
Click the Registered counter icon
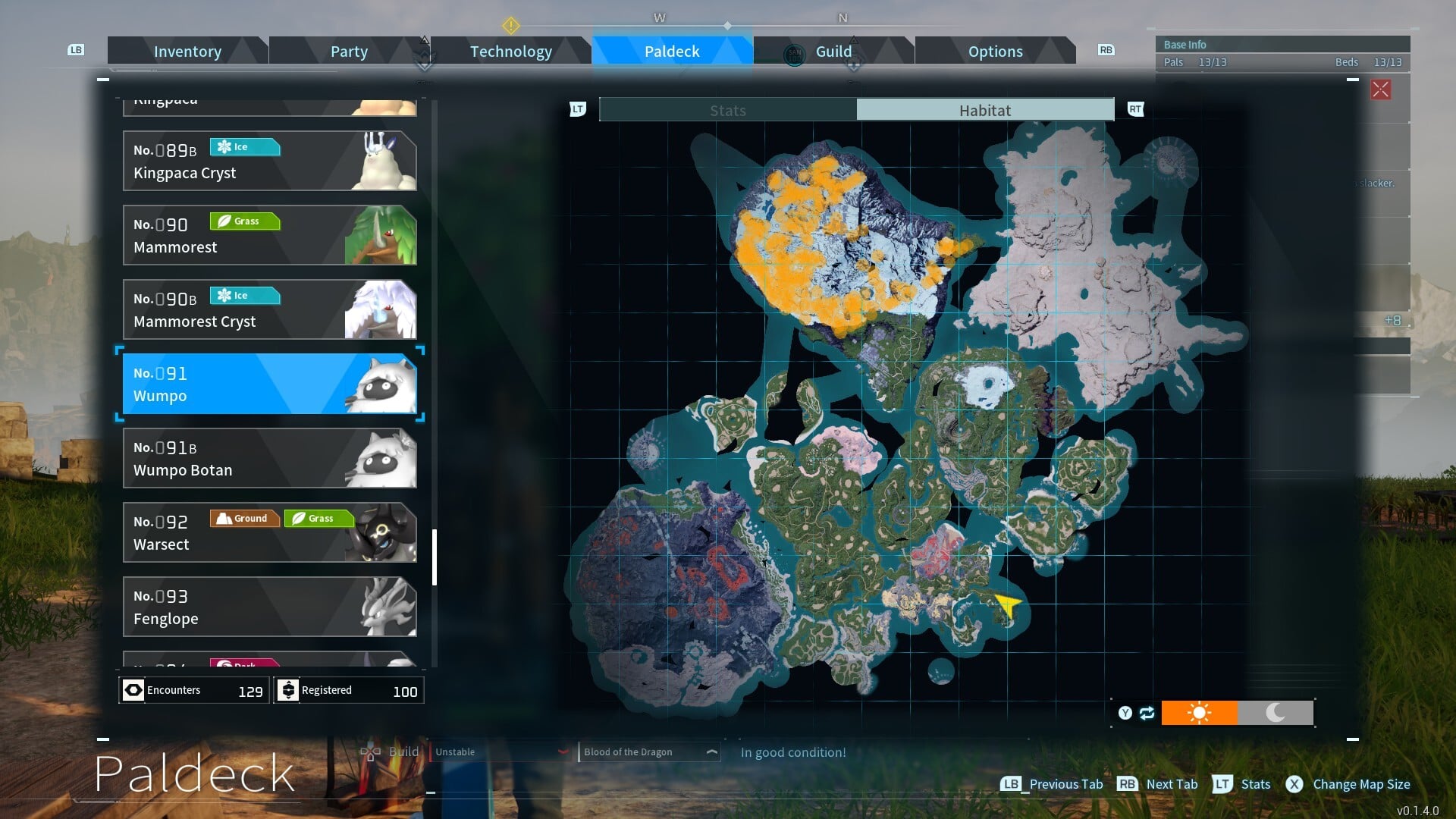288,690
